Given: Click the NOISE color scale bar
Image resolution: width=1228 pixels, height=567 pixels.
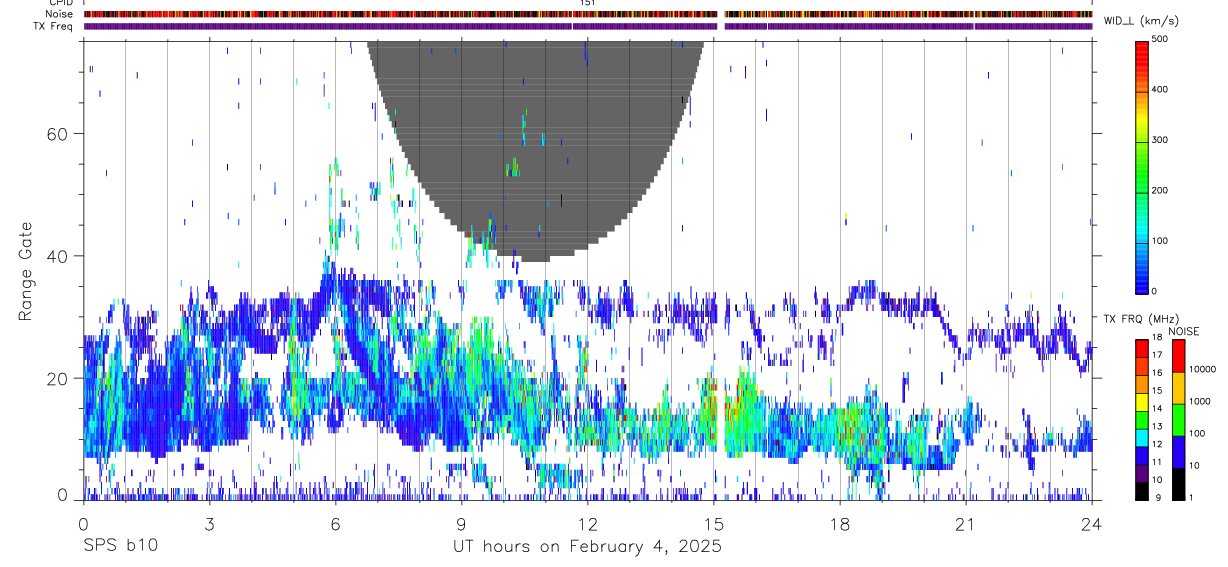Looking at the screenshot, I should coord(1179,419).
